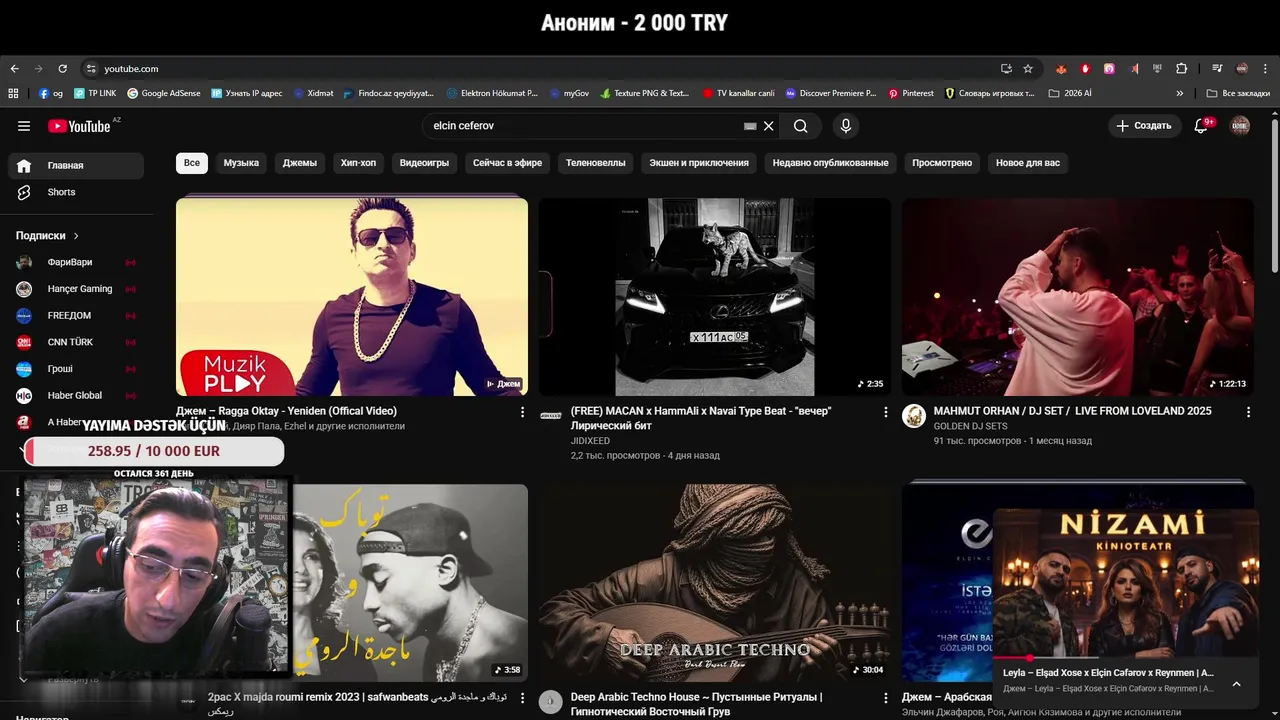The width and height of the screenshot is (1280, 720).
Task: Open the myGov bookmark
Action: [569, 93]
